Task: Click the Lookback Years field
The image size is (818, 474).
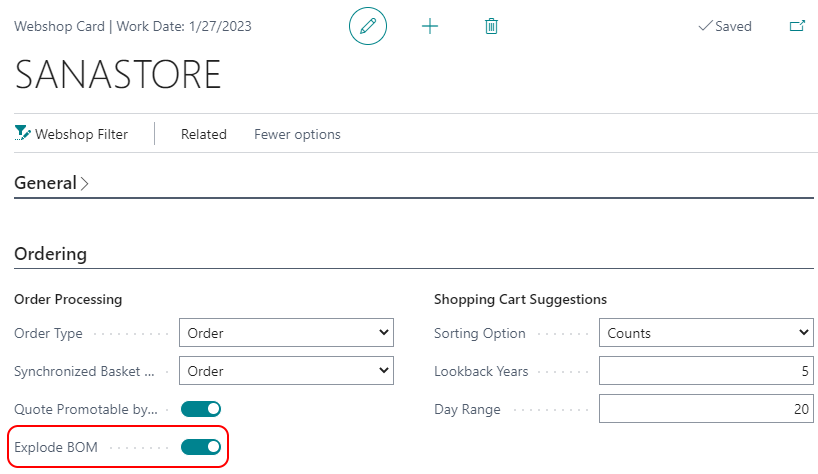Action: 706,371
